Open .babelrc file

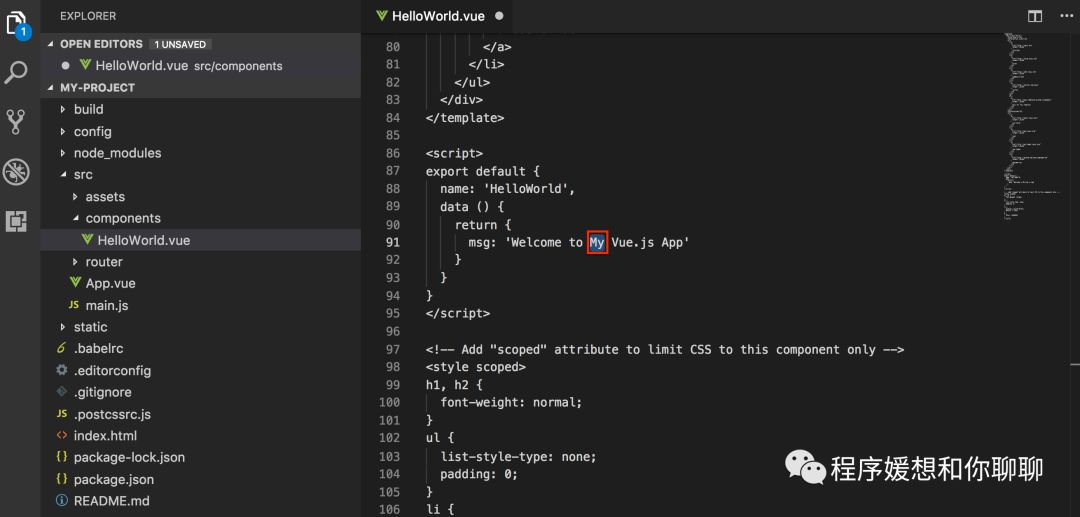point(98,348)
